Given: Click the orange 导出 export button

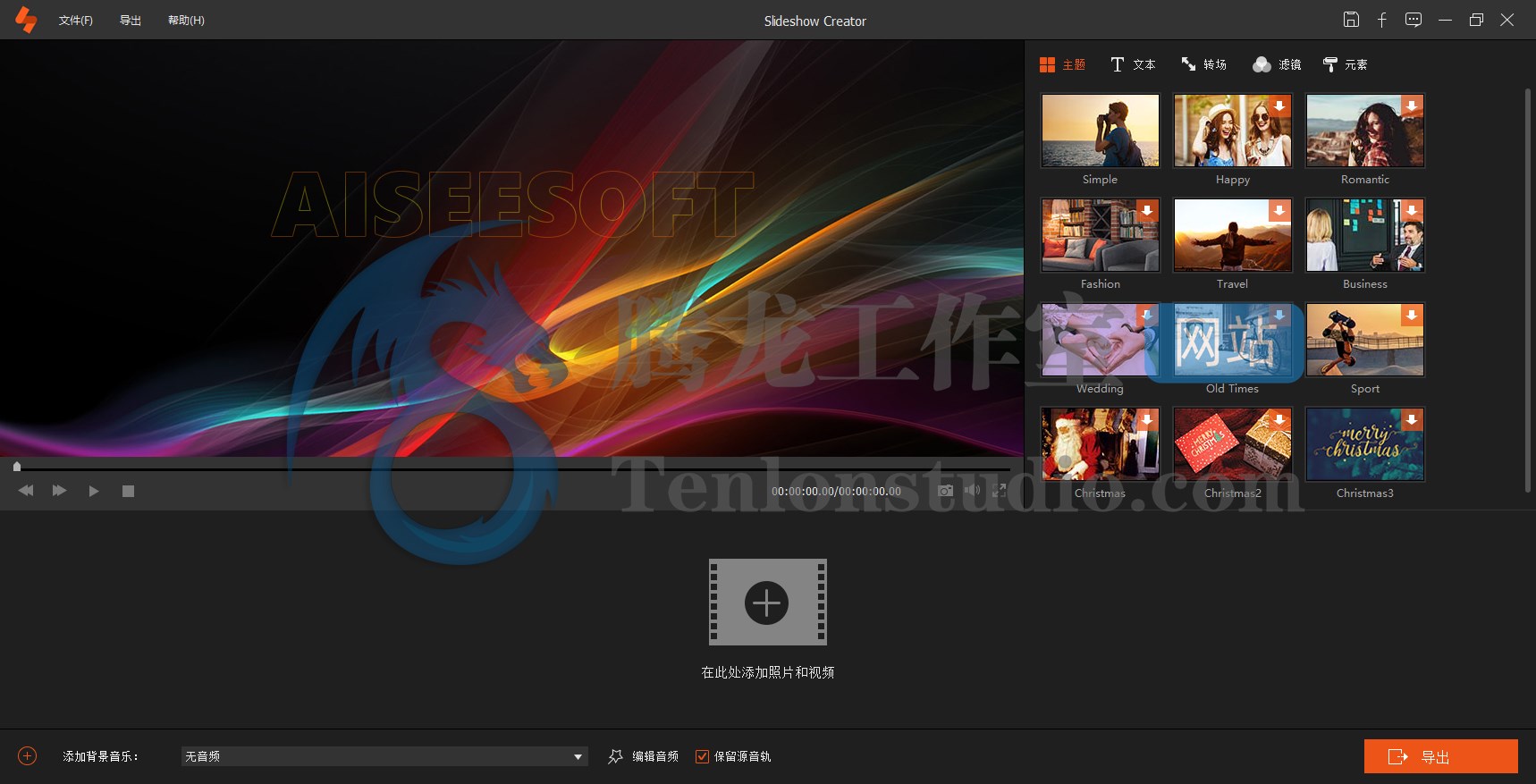Looking at the screenshot, I should (1440, 756).
